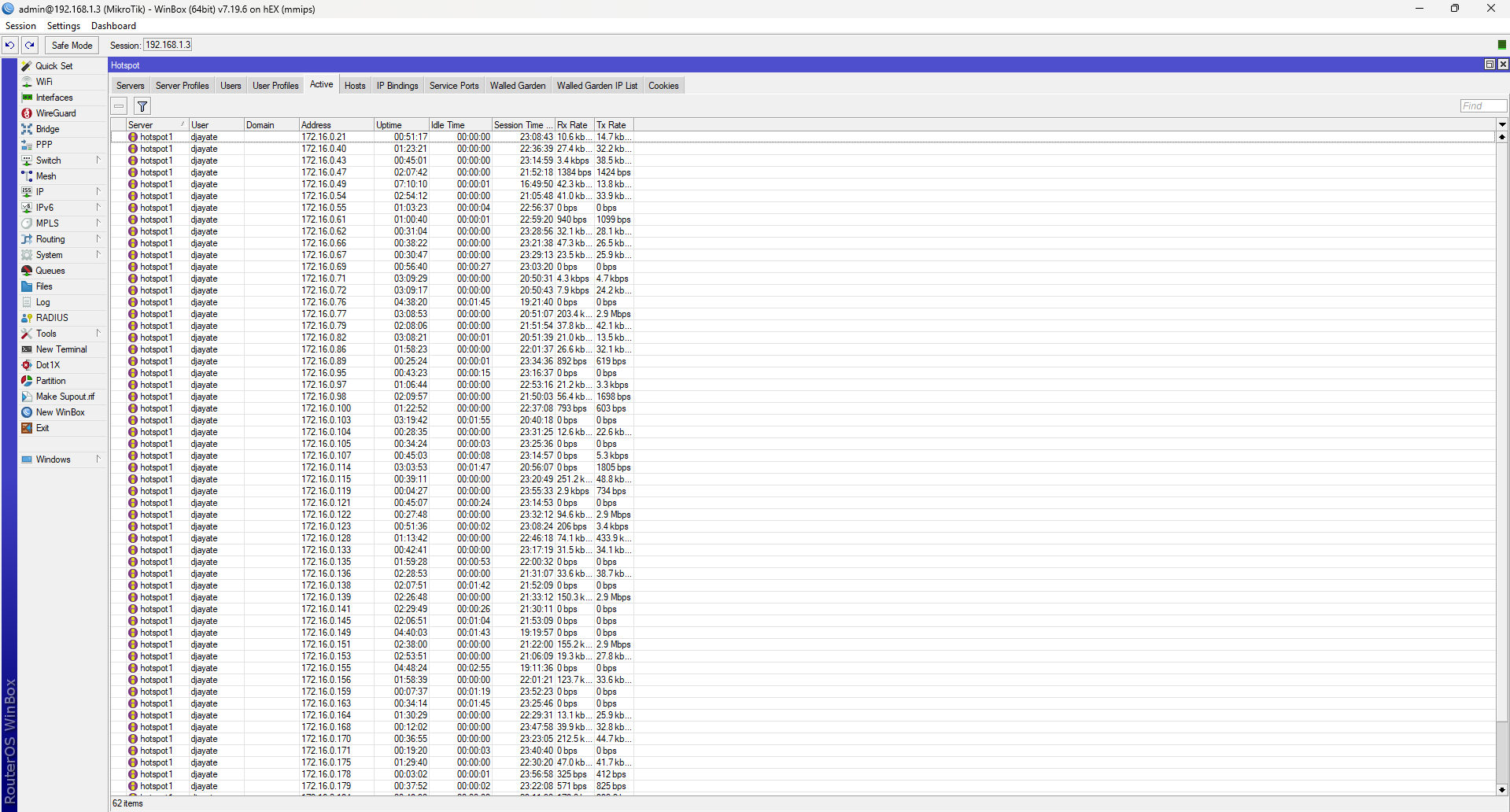
Task: Click the Redo arrow icon
Action: point(30,45)
